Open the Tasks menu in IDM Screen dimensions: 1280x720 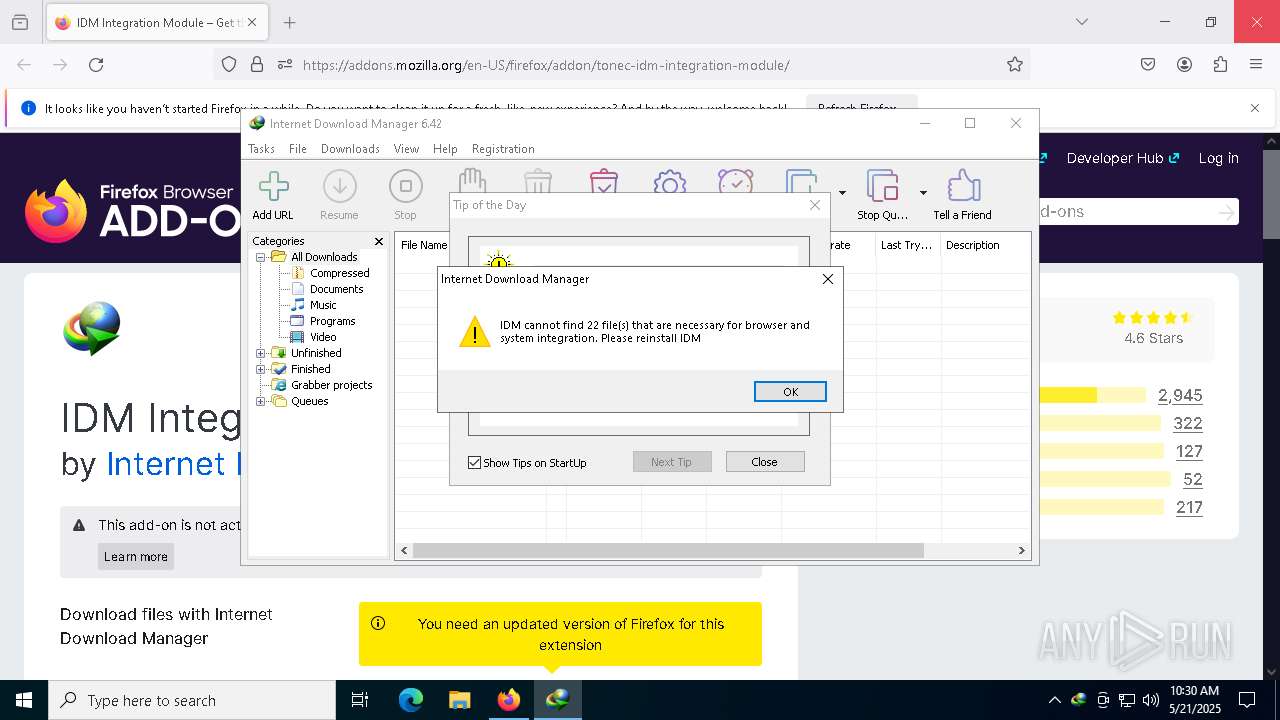click(261, 149)
